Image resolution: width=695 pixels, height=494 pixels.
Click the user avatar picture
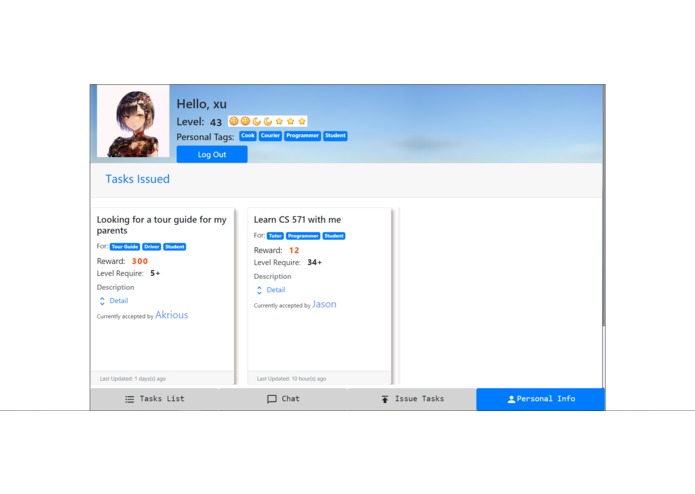click(133, 121)
